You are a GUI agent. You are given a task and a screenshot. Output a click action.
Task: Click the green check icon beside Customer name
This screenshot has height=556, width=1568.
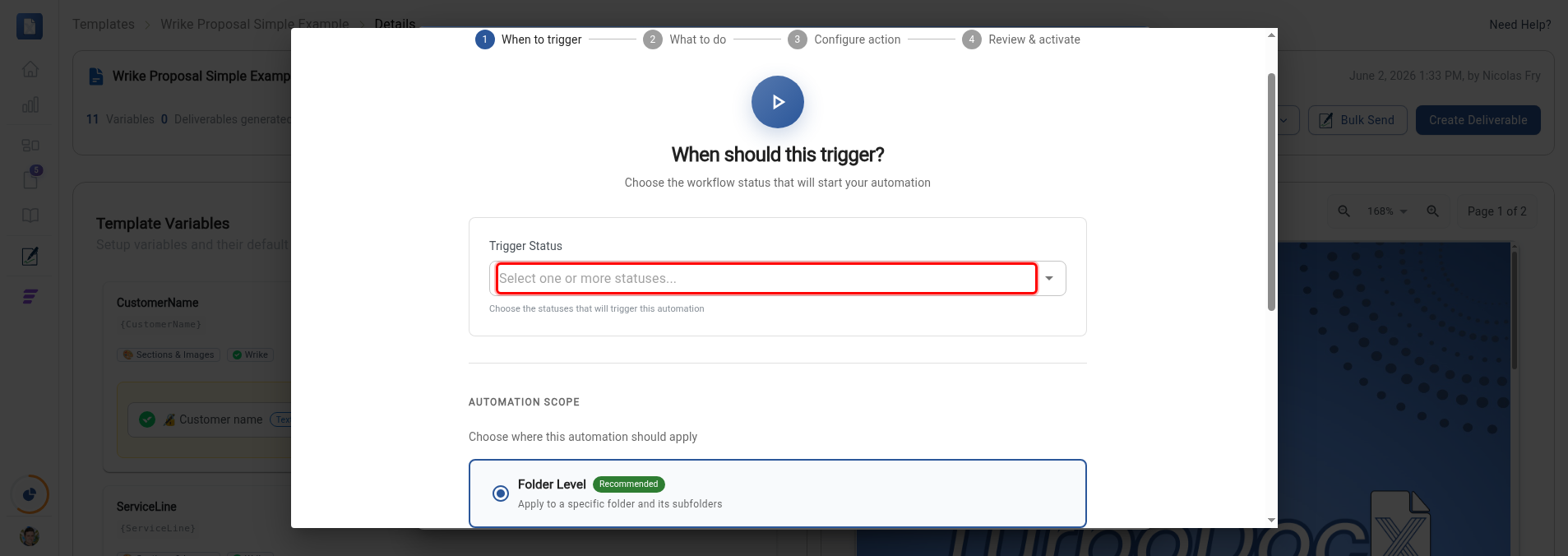tap(147, 419)
